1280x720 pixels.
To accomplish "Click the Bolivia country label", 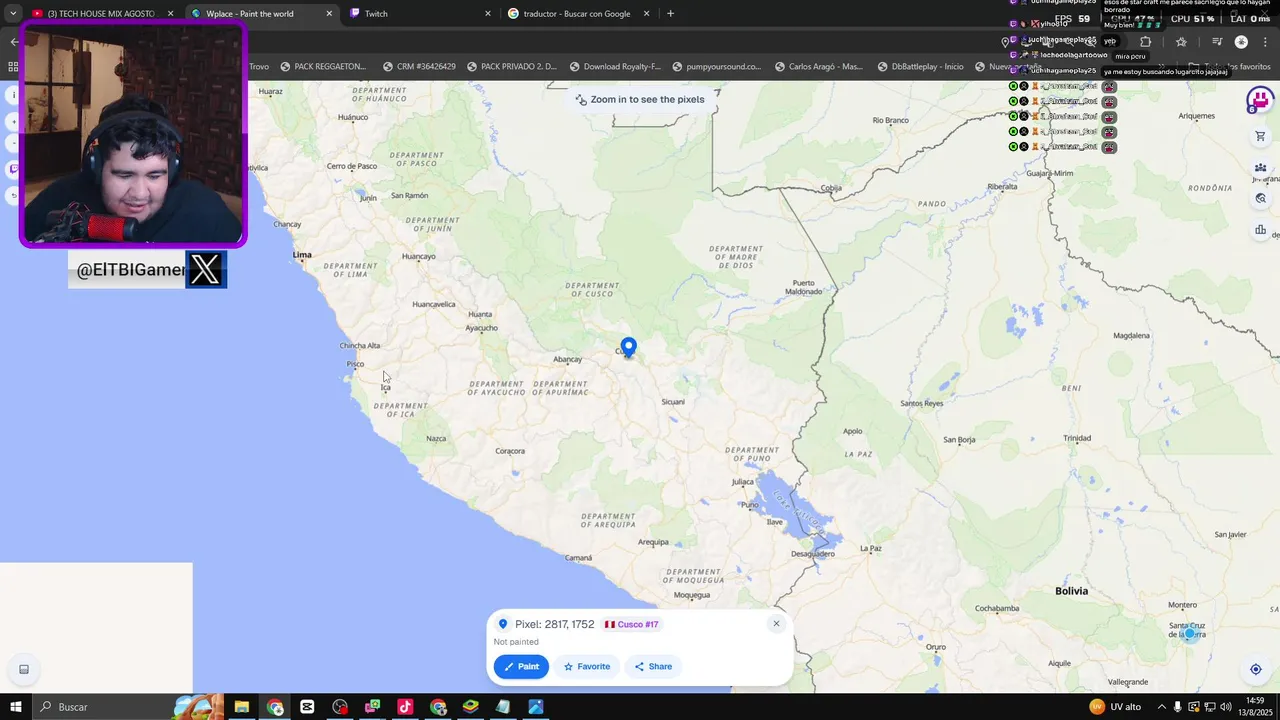I will tap(1071, 591).
